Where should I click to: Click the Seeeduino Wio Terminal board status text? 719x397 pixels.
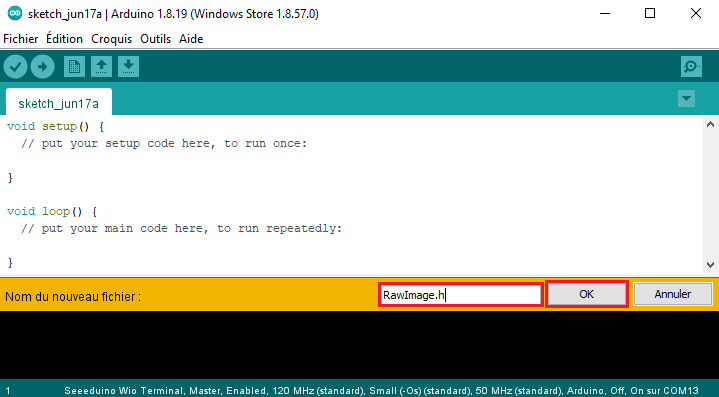point(382,391)
